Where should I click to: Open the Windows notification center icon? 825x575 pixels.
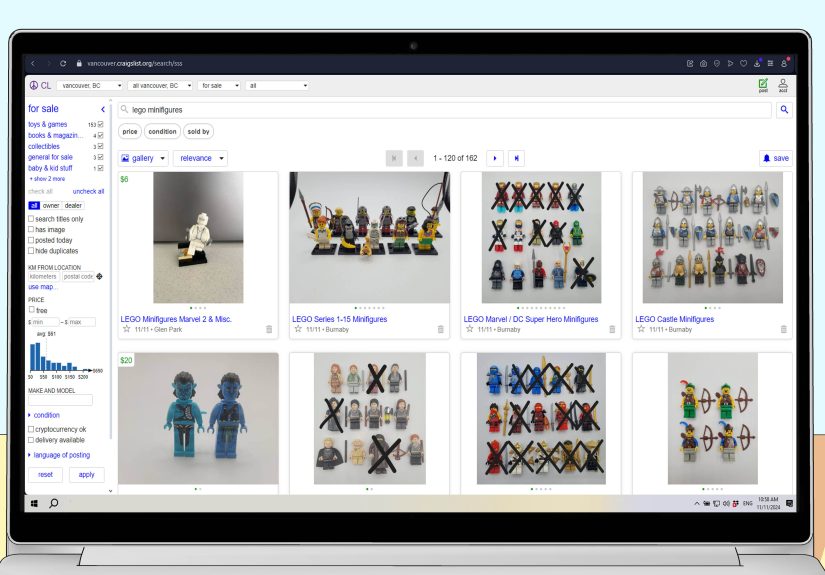tap(789, 503)
